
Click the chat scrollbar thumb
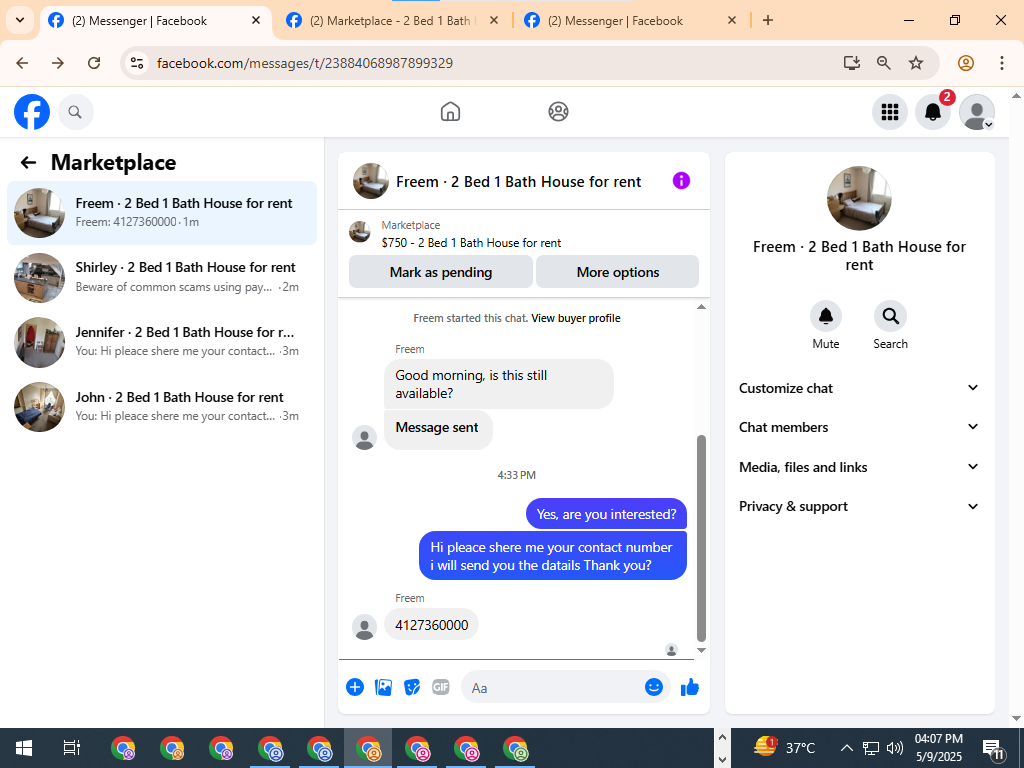click(x=701, y=539)
